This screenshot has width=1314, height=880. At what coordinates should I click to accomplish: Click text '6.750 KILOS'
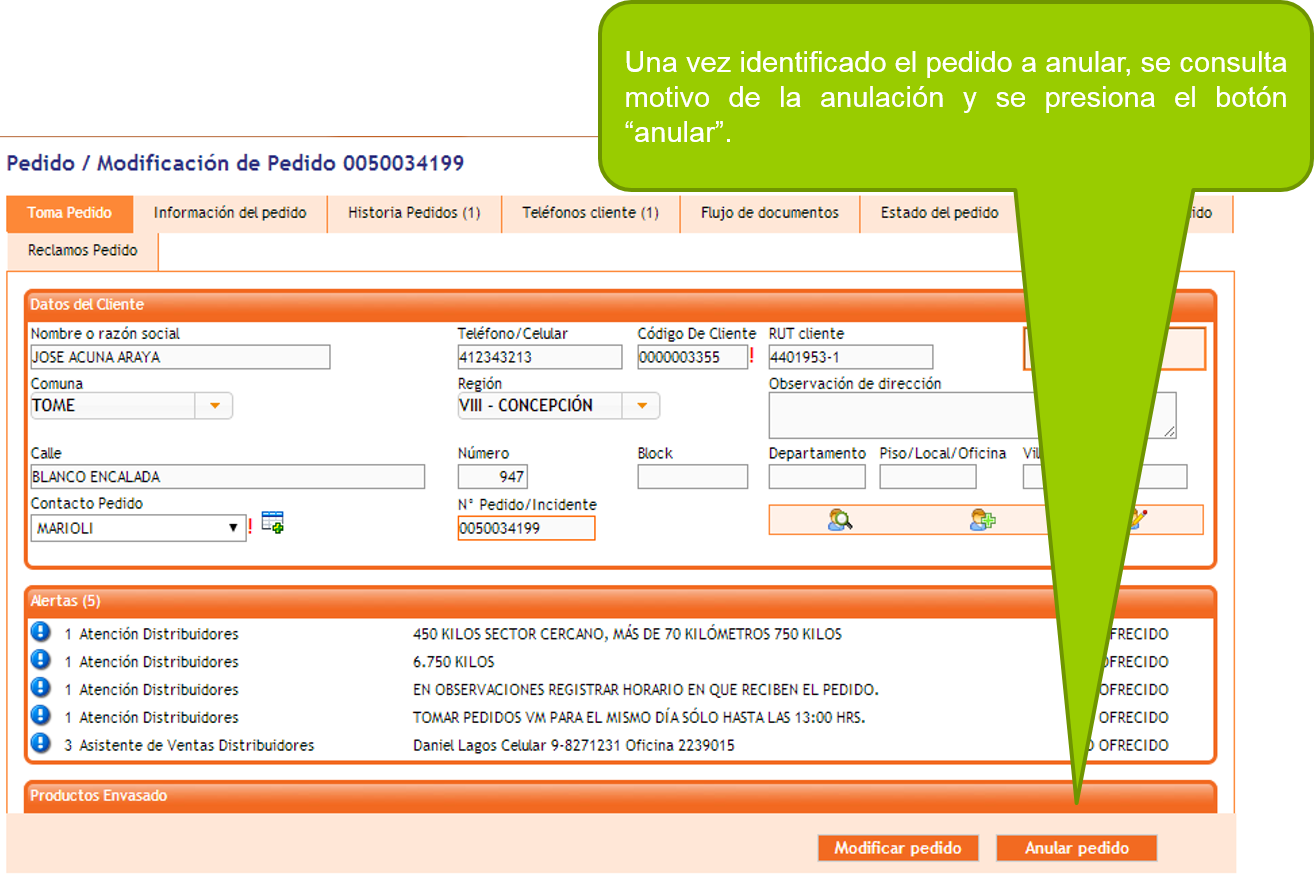(x=453, y=662)
